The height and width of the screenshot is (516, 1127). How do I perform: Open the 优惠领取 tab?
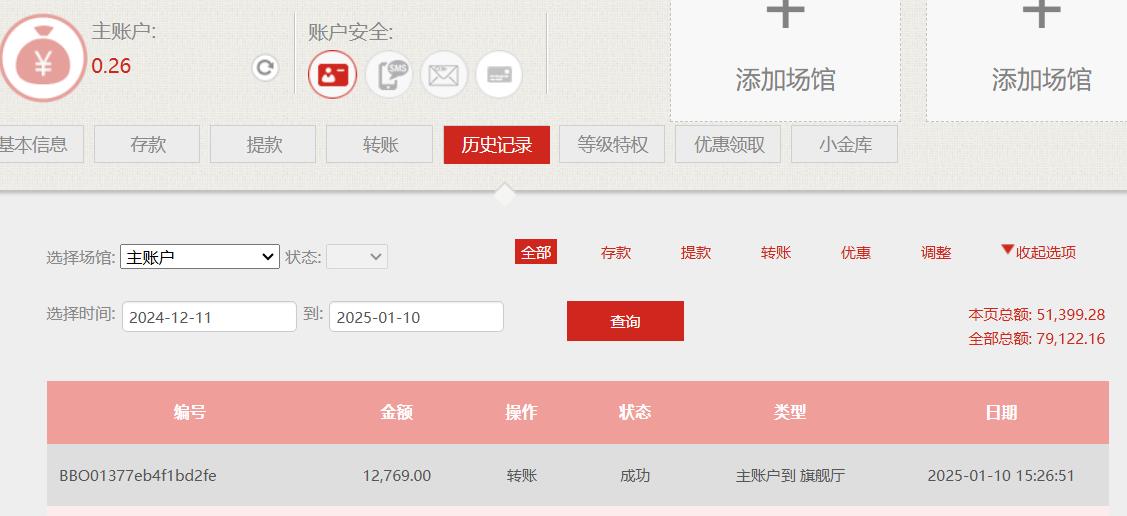pyautogui.click(x=728, y=144)
